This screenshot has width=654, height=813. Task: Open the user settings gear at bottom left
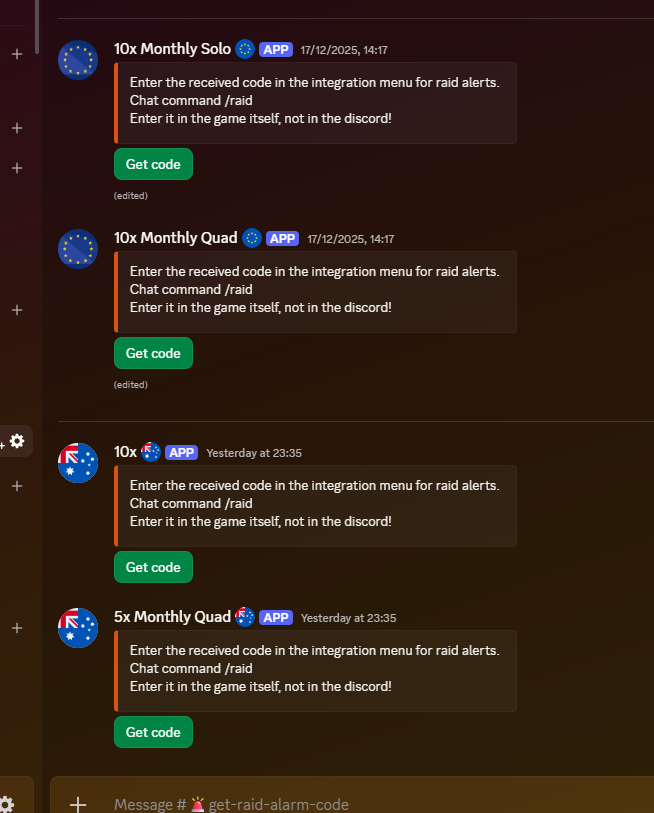pos(7,804)
